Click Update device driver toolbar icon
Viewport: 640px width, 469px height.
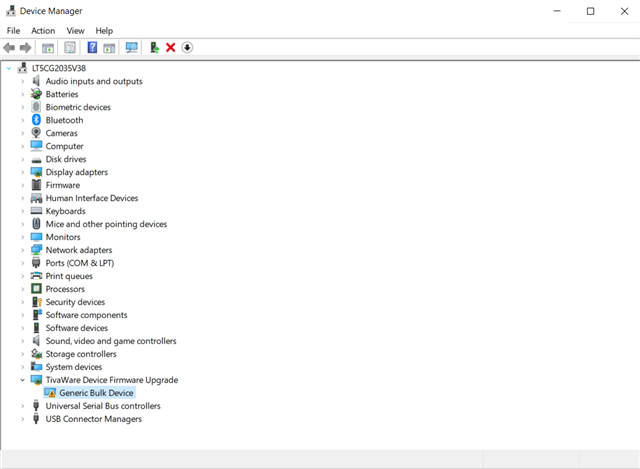coord(154,48)
